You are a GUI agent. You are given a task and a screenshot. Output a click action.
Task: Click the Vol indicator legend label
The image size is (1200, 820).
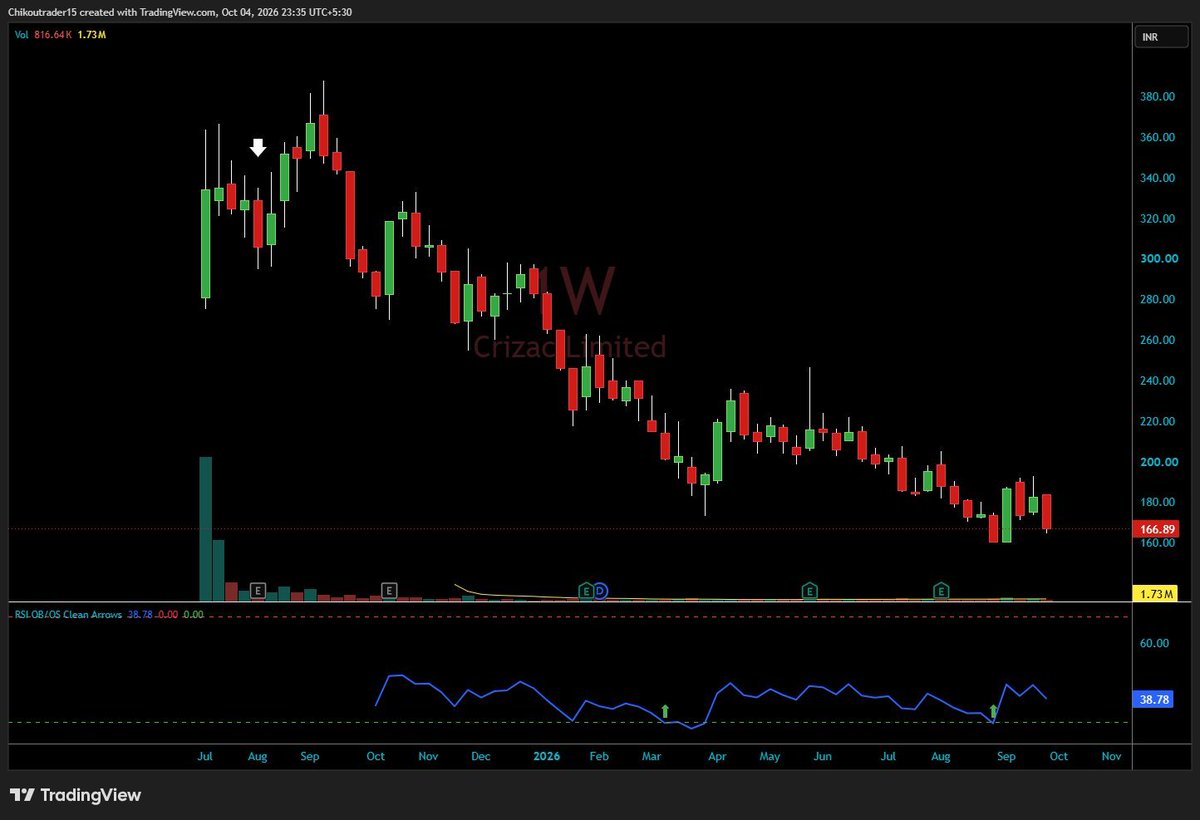coord(20,35)
